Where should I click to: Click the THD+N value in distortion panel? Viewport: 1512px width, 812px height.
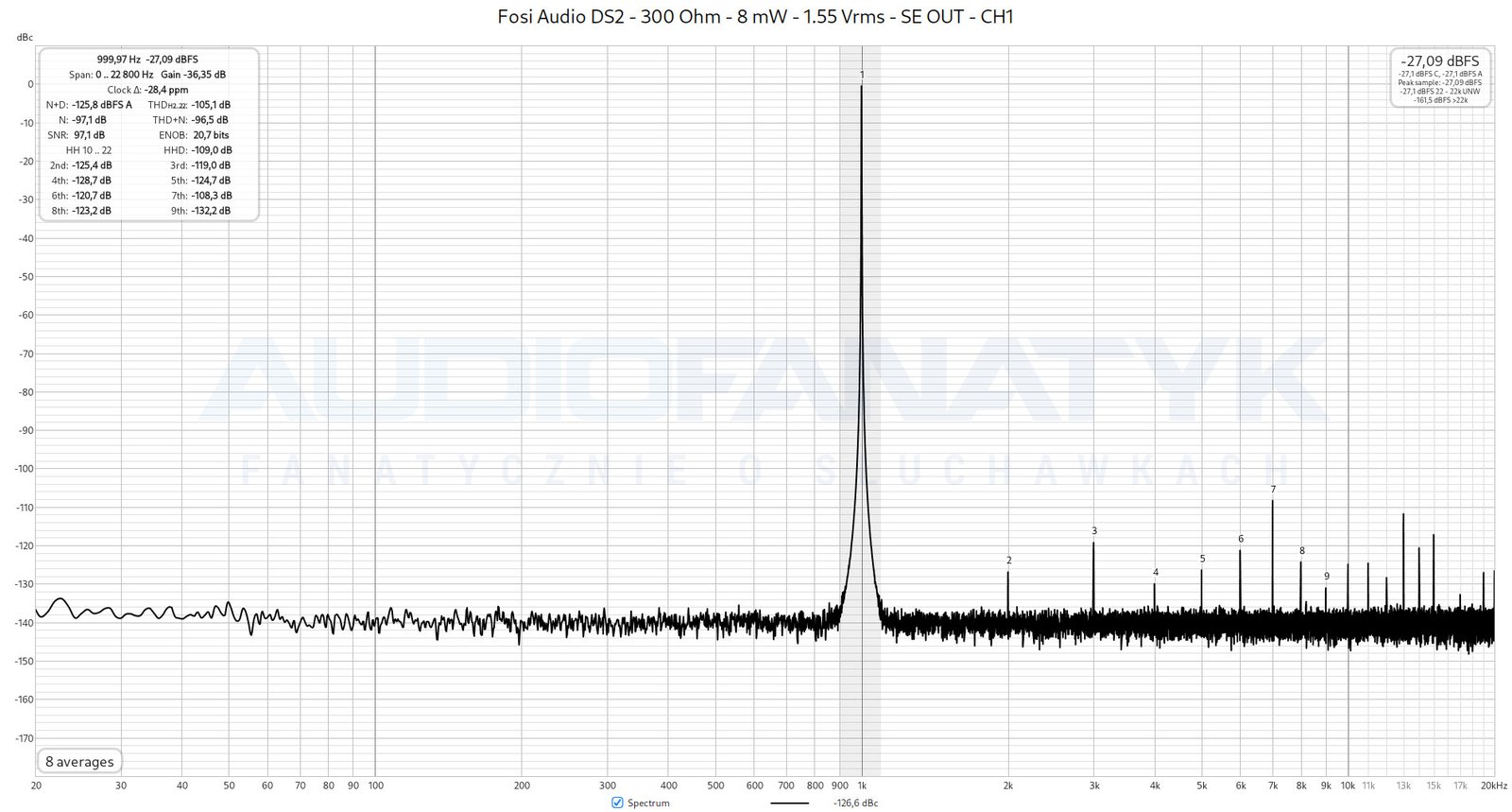coord(210,120)
